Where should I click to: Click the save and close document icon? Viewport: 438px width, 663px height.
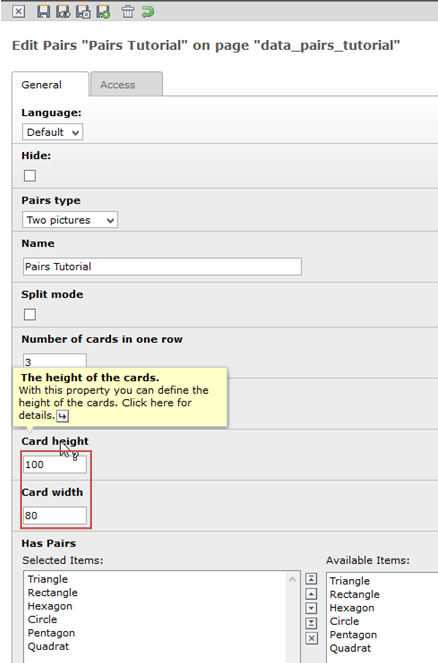pyautogui.click(x=83, y=11)
